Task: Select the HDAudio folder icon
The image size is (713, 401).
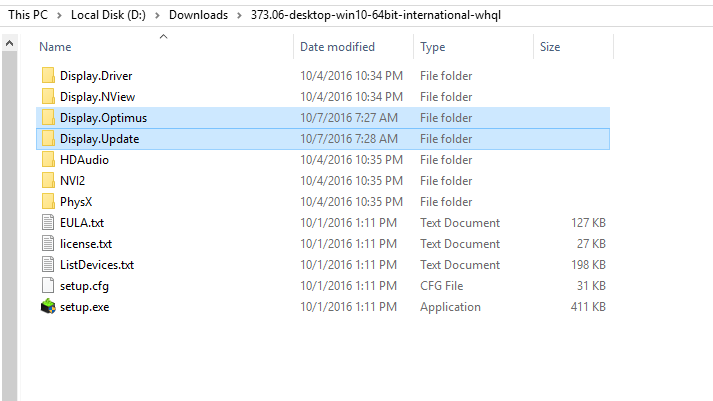Action: tap(48, 159)
